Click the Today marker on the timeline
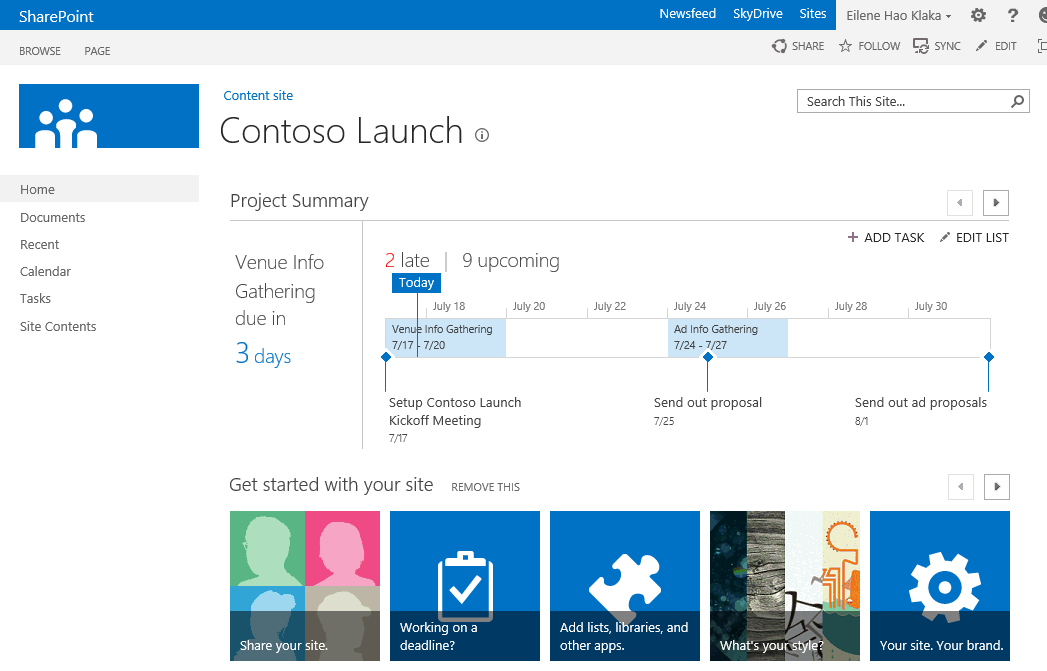Viewport: 1047px width, 671px height. click(x=416, y=283)
